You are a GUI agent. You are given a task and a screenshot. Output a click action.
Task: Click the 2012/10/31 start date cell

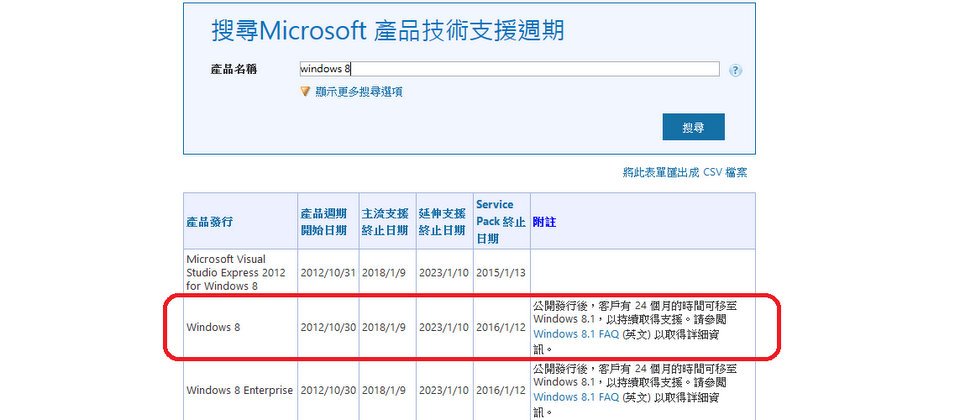coord(328,272)
